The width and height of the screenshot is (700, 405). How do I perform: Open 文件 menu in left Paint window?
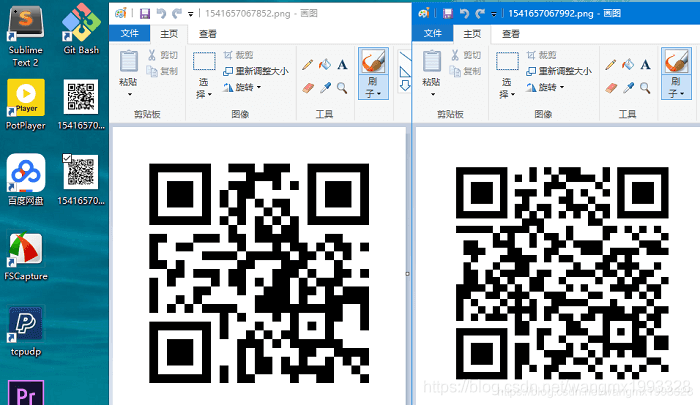click(129, 33)
